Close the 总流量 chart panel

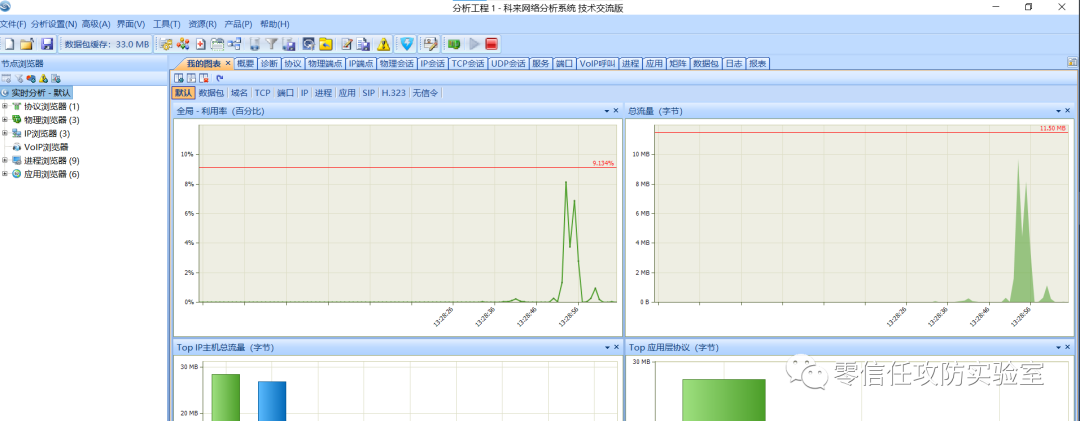(1068, 111)
